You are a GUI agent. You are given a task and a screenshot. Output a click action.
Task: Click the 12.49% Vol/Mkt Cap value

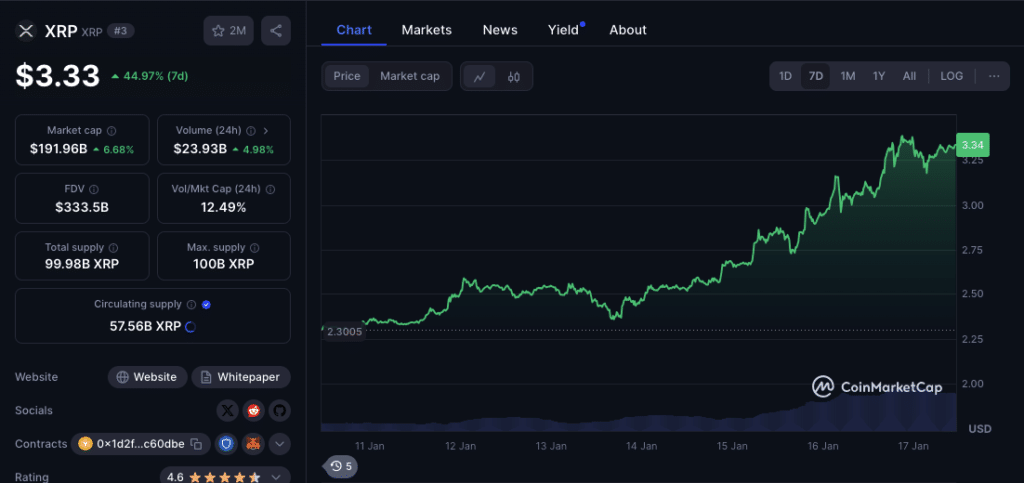224,208
